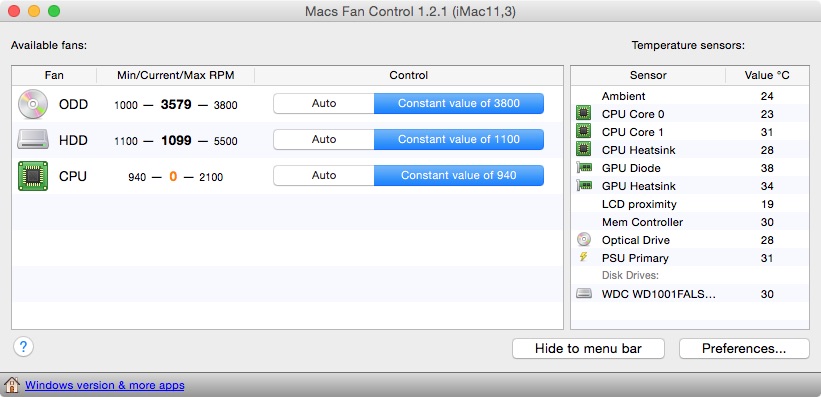Click the GPU Heatsink card icon
The image size is (821, 397).
pos(583,185)
